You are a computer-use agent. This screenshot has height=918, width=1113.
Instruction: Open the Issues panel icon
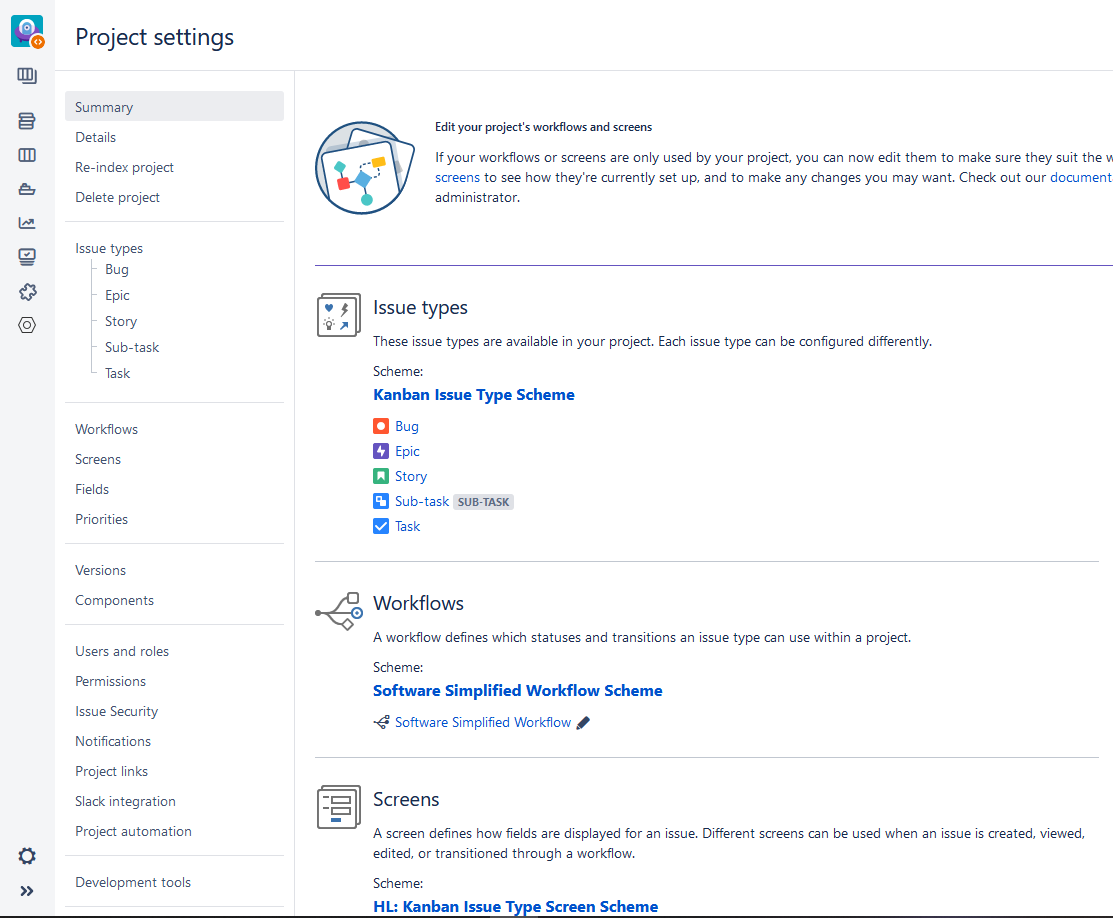[x=27, y=256]
